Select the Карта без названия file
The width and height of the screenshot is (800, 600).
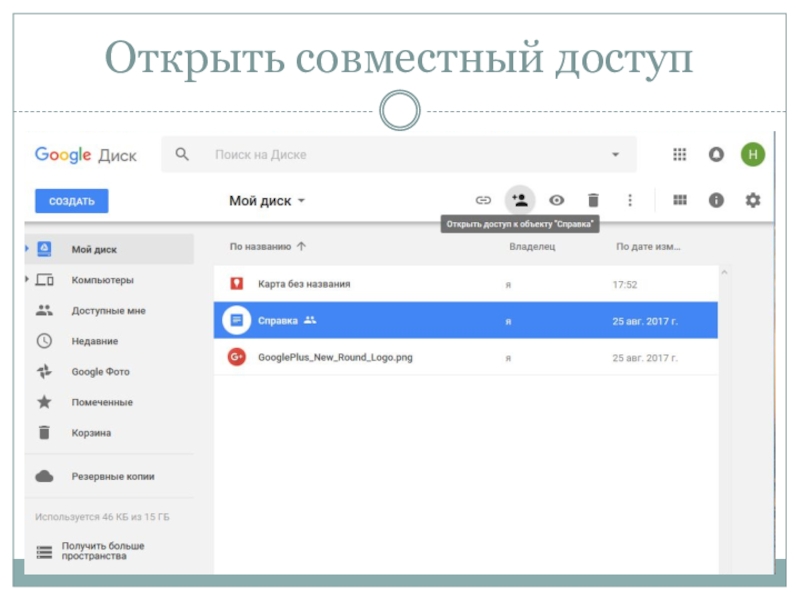pyautogui.click(x=465, y=284)
